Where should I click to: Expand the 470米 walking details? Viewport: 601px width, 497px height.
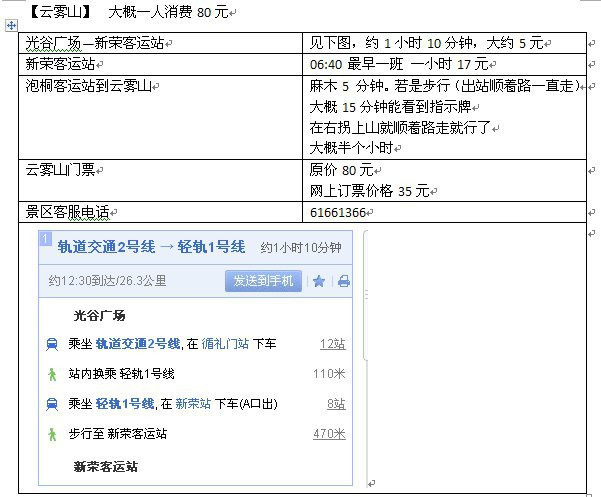329,434
